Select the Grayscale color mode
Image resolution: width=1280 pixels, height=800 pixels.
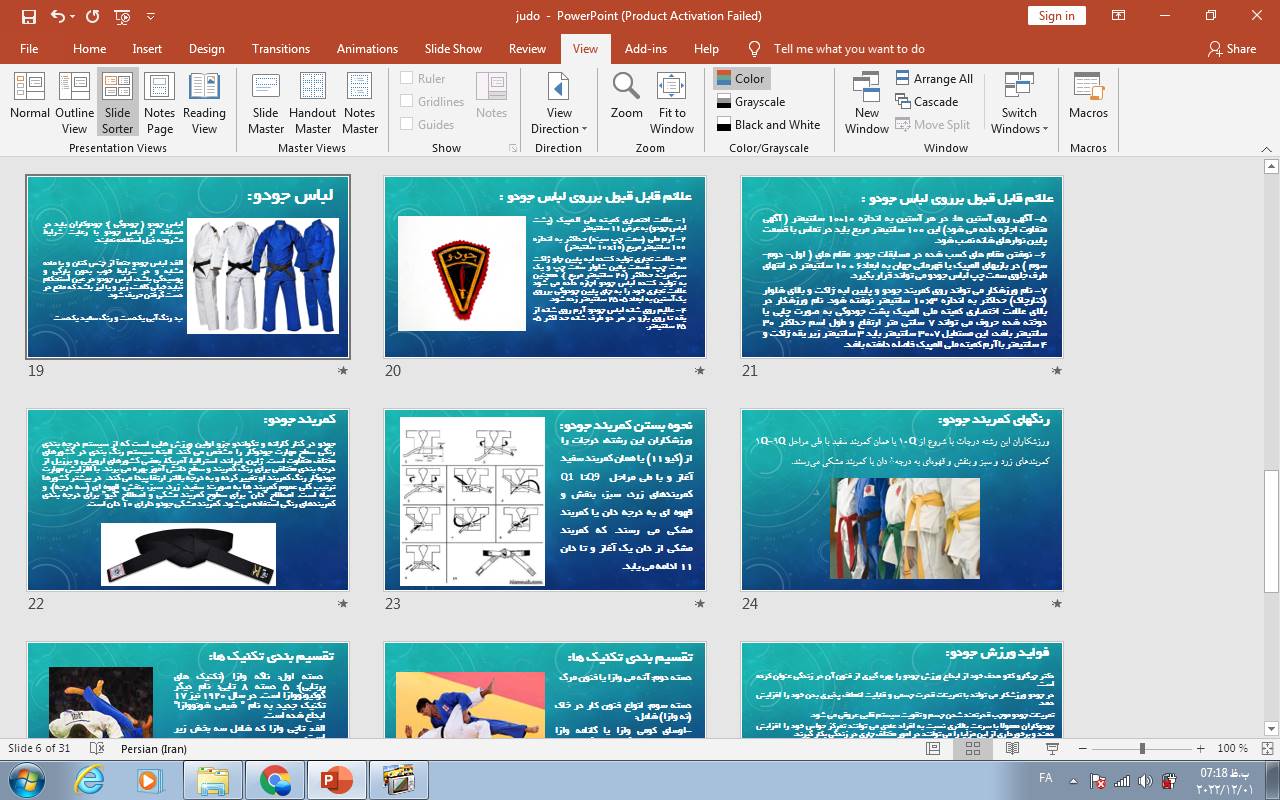coord(751,101)
